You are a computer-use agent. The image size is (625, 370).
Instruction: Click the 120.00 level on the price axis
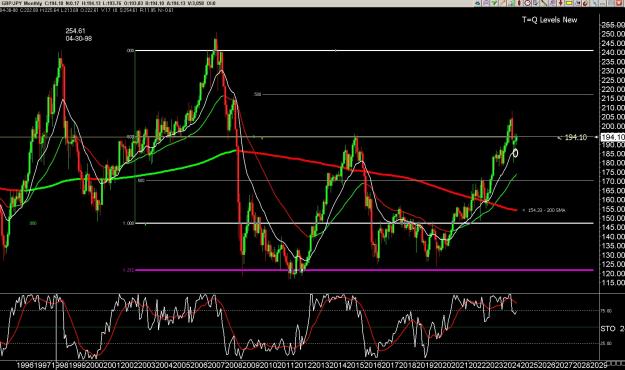tap(613, 274)
